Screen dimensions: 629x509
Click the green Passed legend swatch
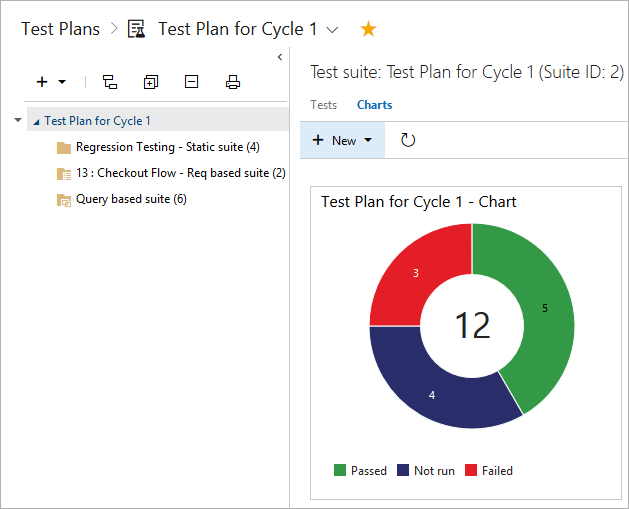[340, 470]
